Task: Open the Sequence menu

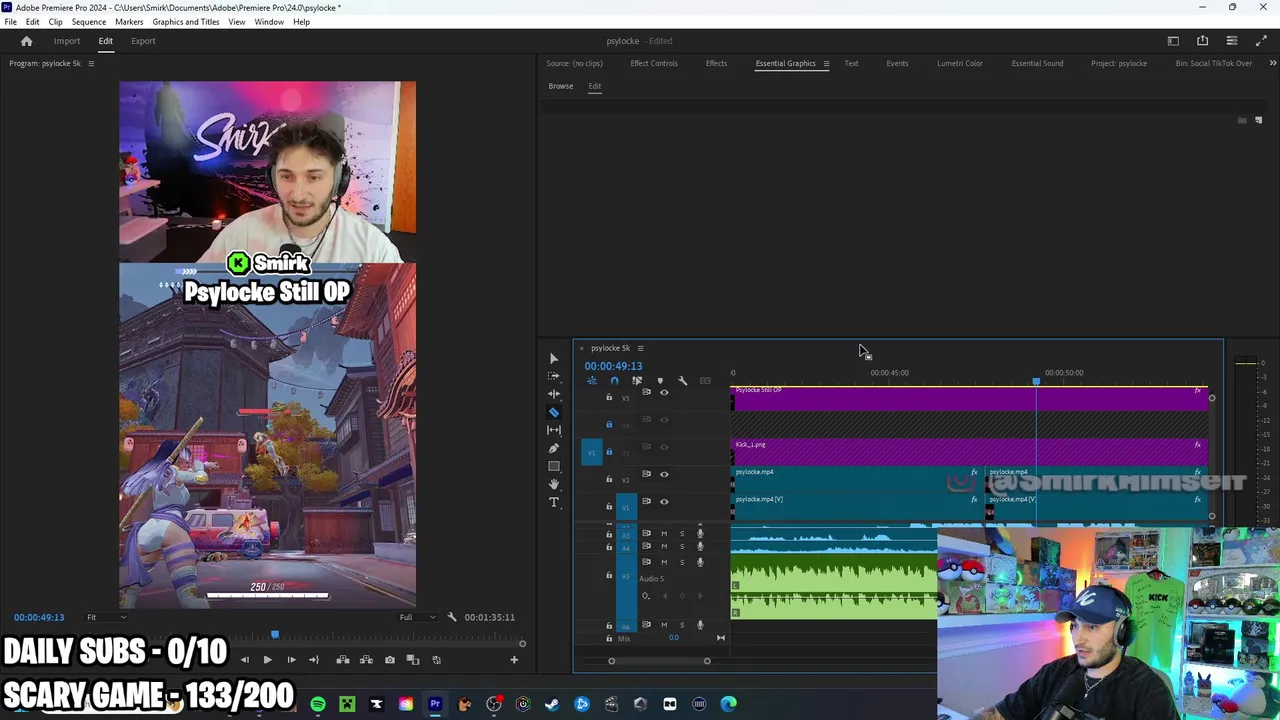Action: 89,22
